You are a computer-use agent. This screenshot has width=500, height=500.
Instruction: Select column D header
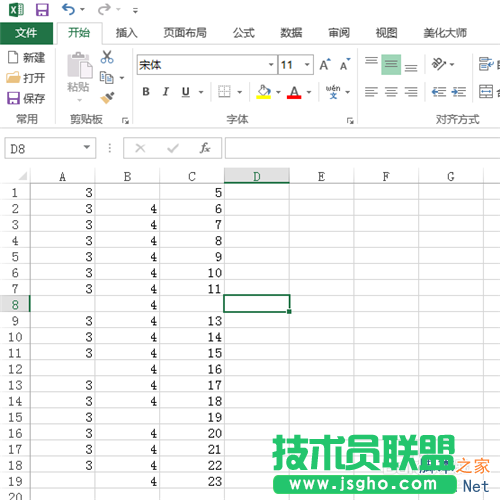click(257, 176)
